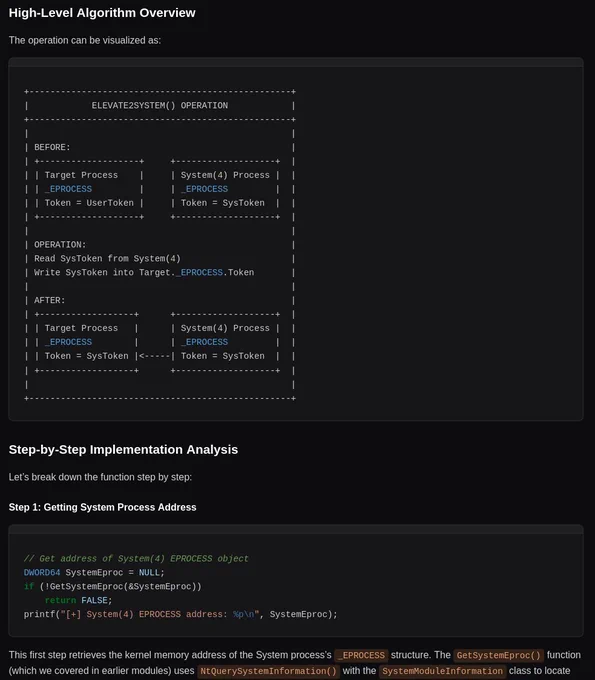The width and height of the screenshot is (595, 680).
Task: Click the AFTER: label in the diagram
Action: point(49,300)
